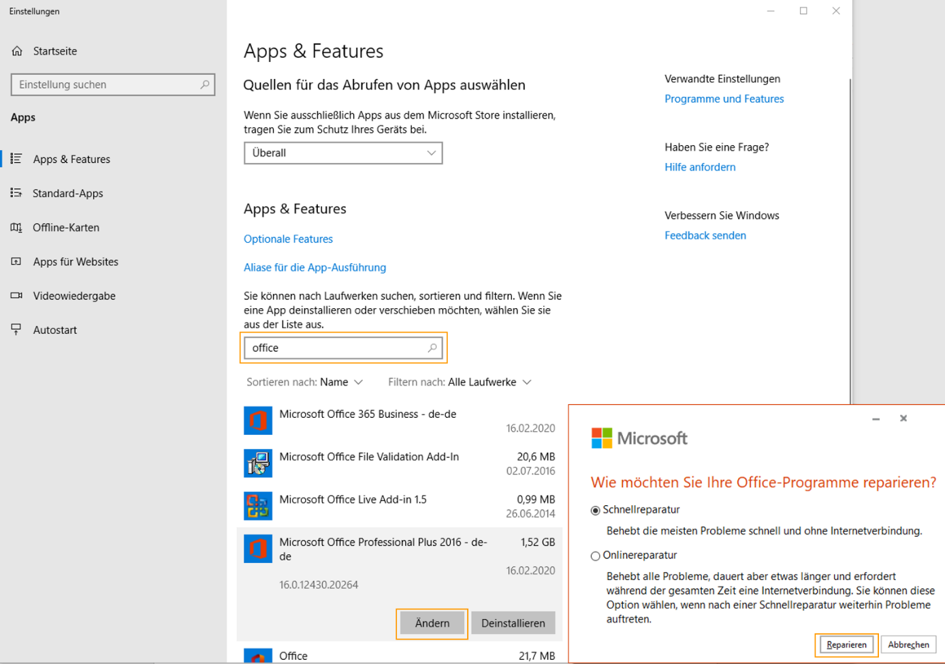945x664 pixels.
Task: Close the Office repair dialog
Action: click(903, 418)
